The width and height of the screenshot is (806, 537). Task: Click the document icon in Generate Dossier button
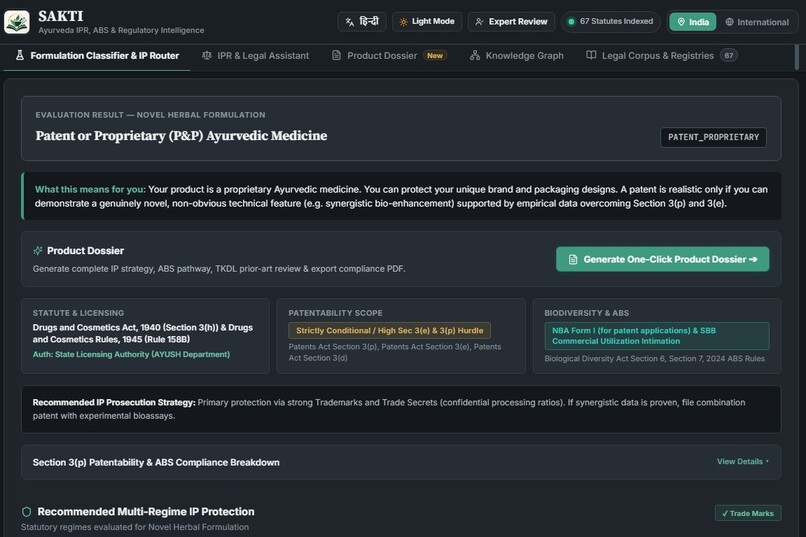(x=573, y=260)
